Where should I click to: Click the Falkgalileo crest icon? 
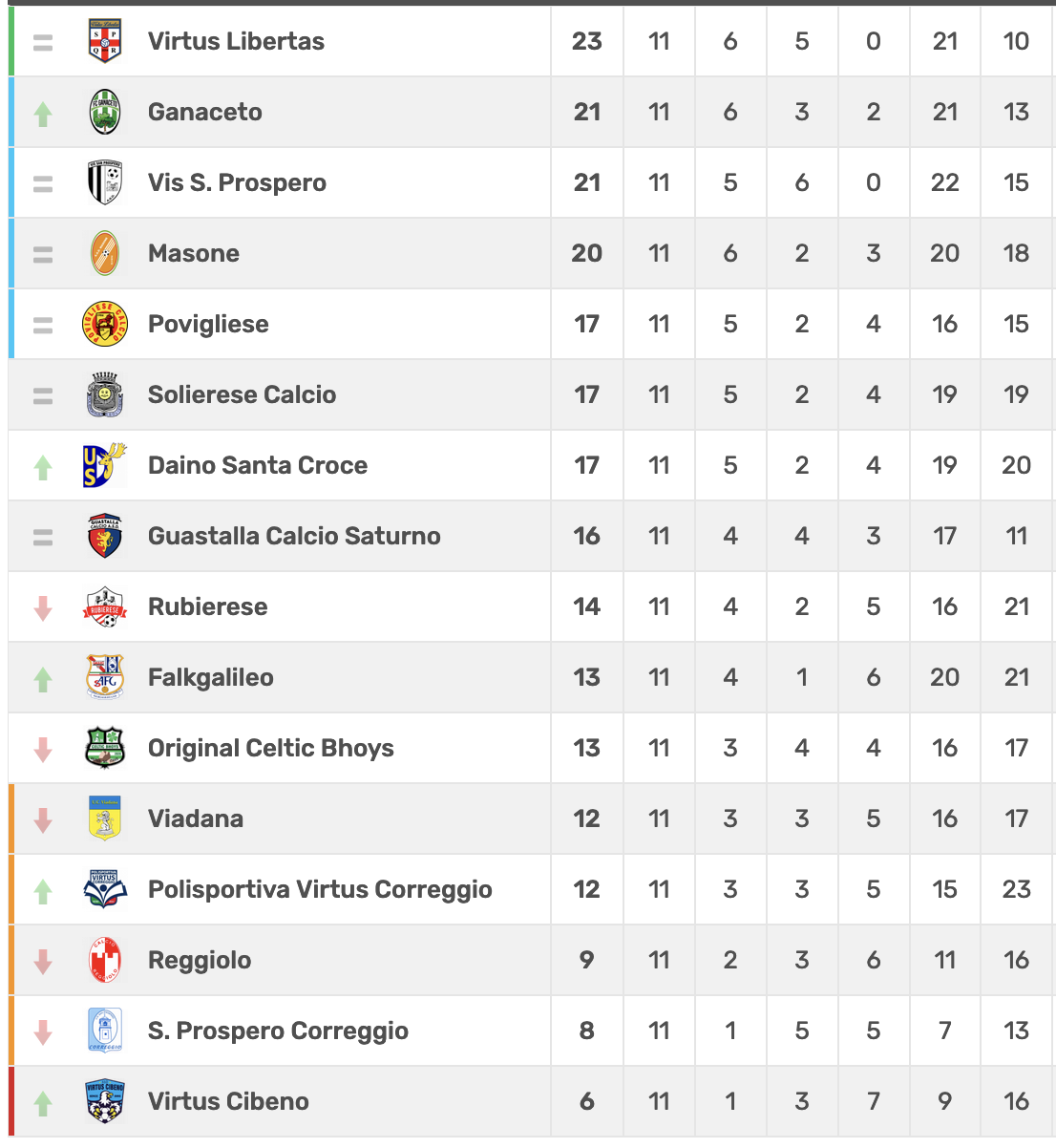click(105, 677)
